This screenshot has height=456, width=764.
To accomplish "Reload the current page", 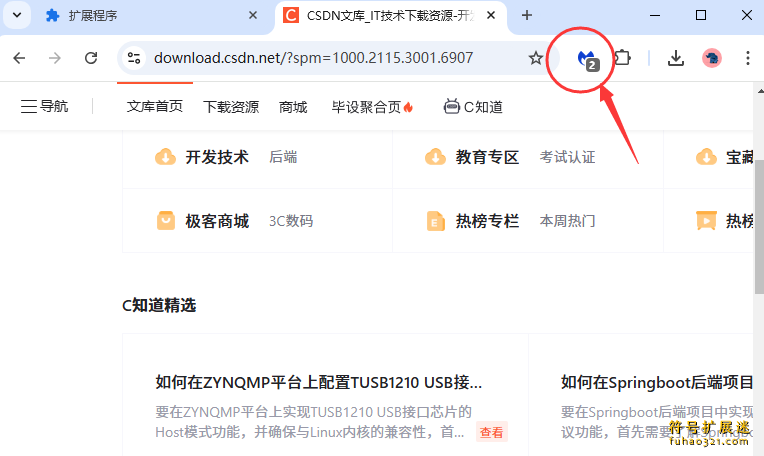I will [x=91, y=58].
